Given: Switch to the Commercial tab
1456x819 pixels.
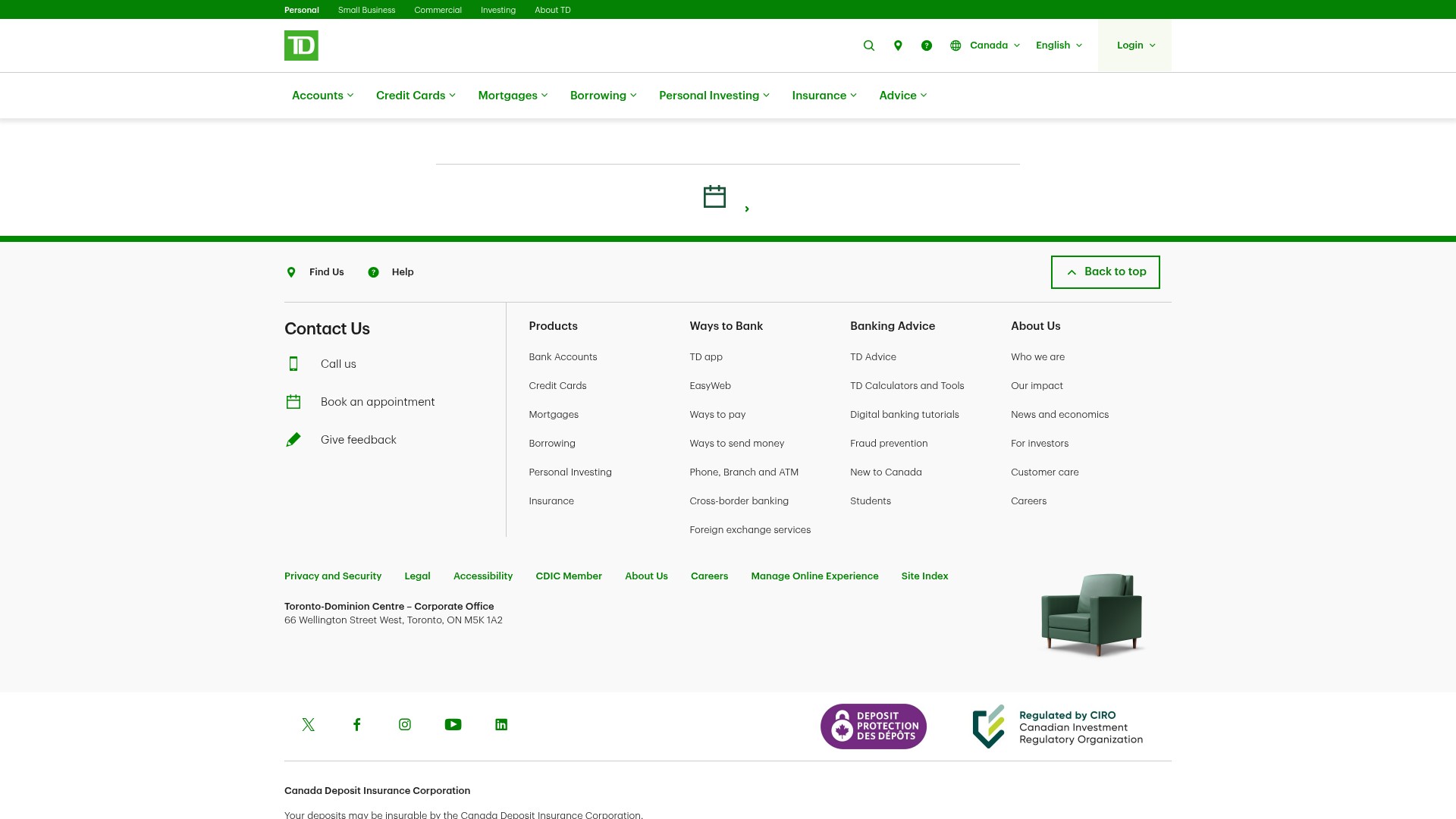Looking at the screenshot, I should pyautogui.click(x=438, y=10).
